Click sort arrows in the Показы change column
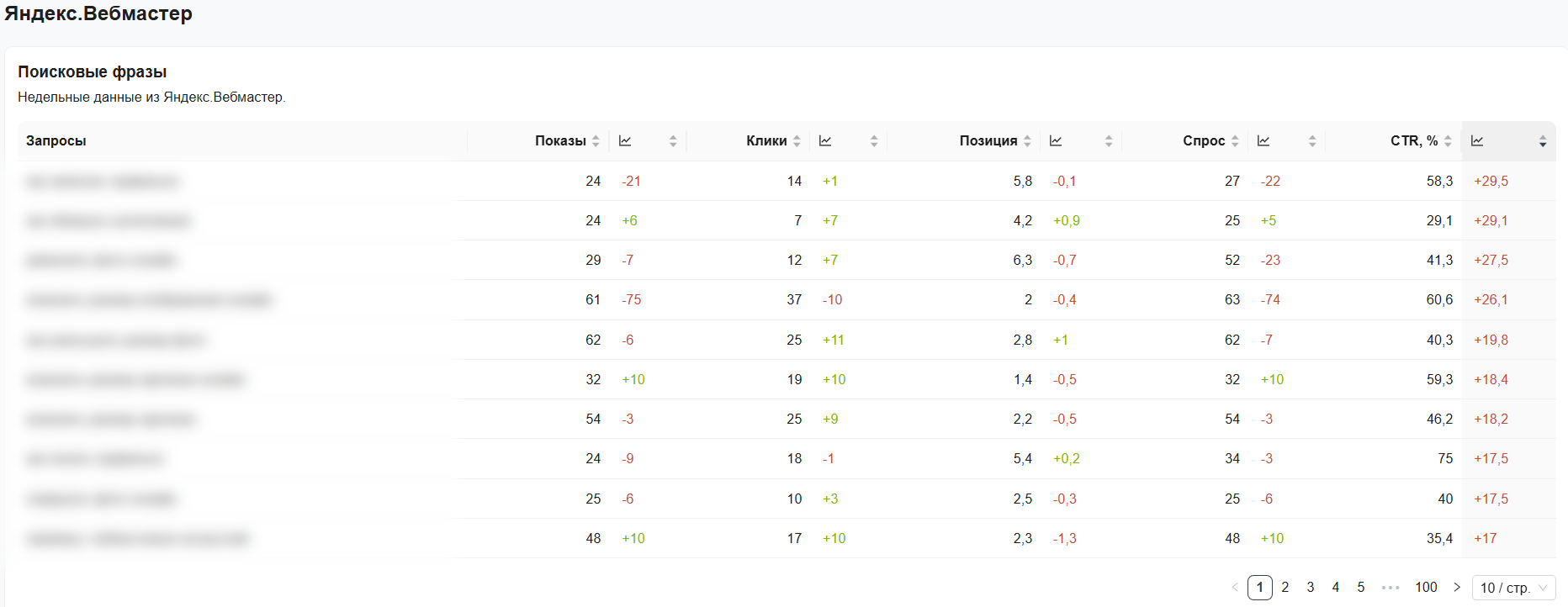Viewport: 1568px width, 607px height. tap(673, 141)
